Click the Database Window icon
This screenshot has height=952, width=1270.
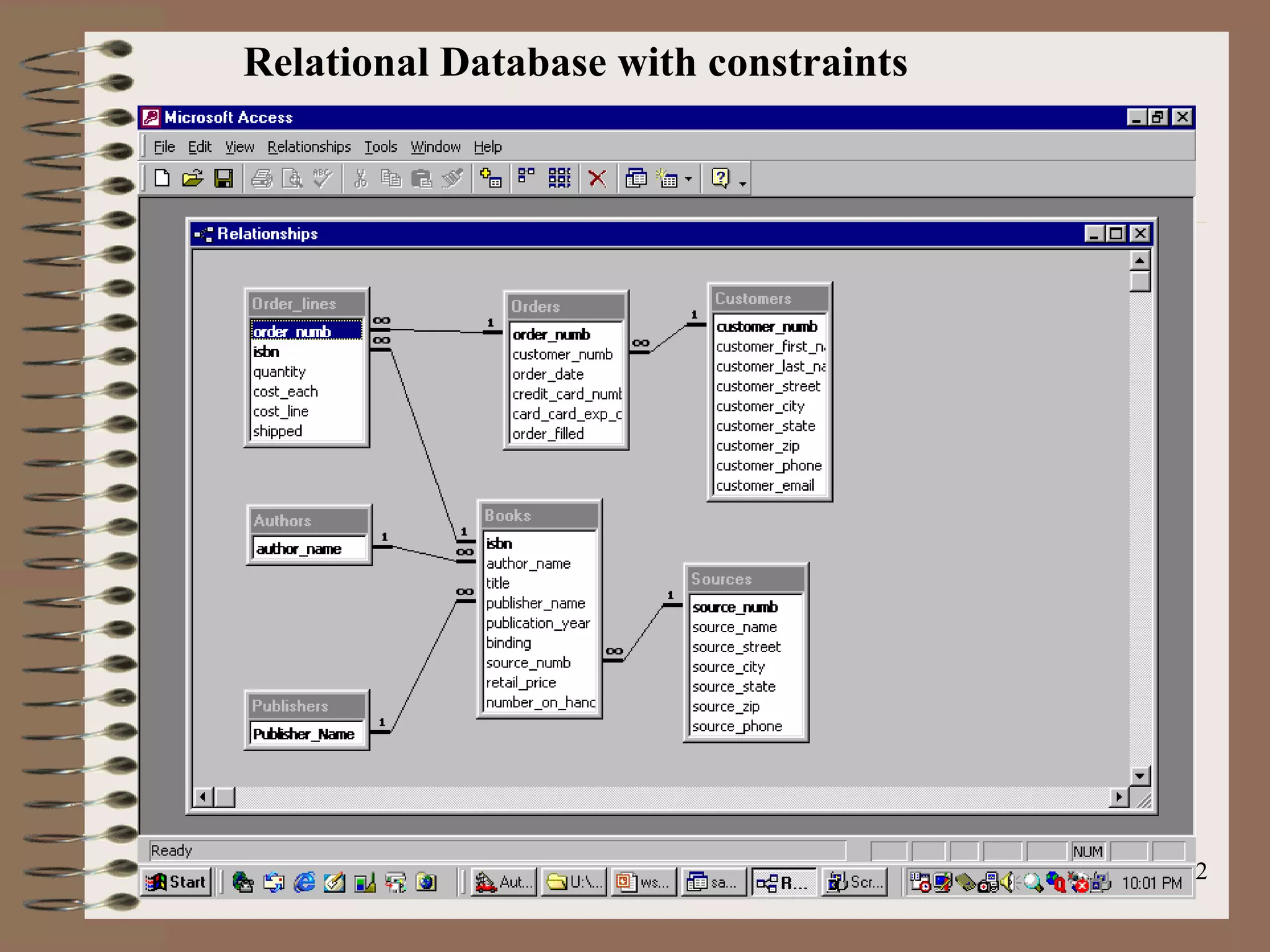click(636, 179)
